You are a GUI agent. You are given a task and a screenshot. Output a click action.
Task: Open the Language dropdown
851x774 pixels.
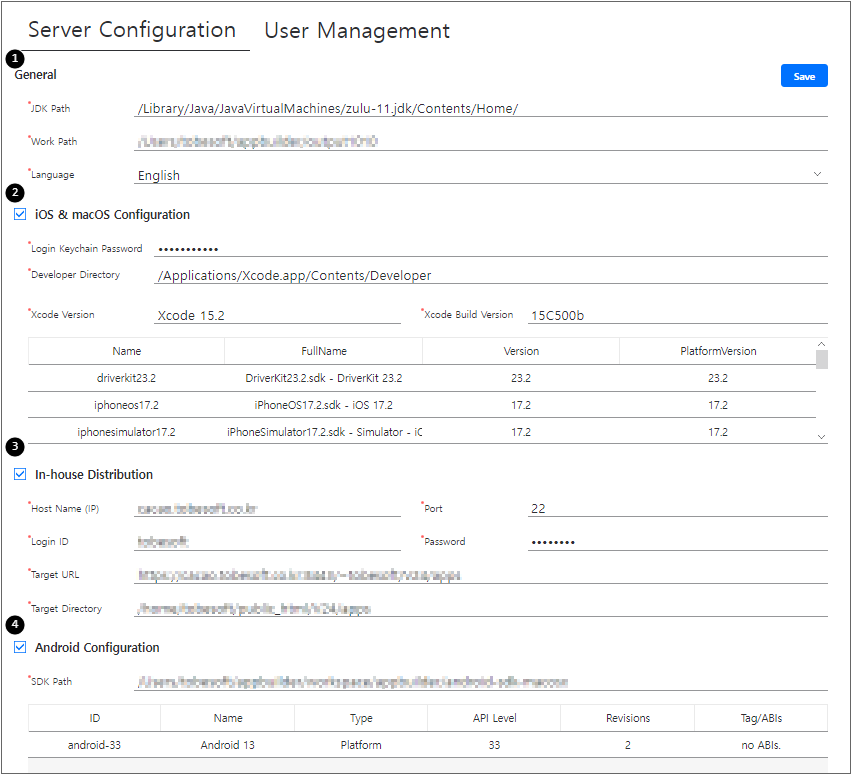click(x=480, y=175)
